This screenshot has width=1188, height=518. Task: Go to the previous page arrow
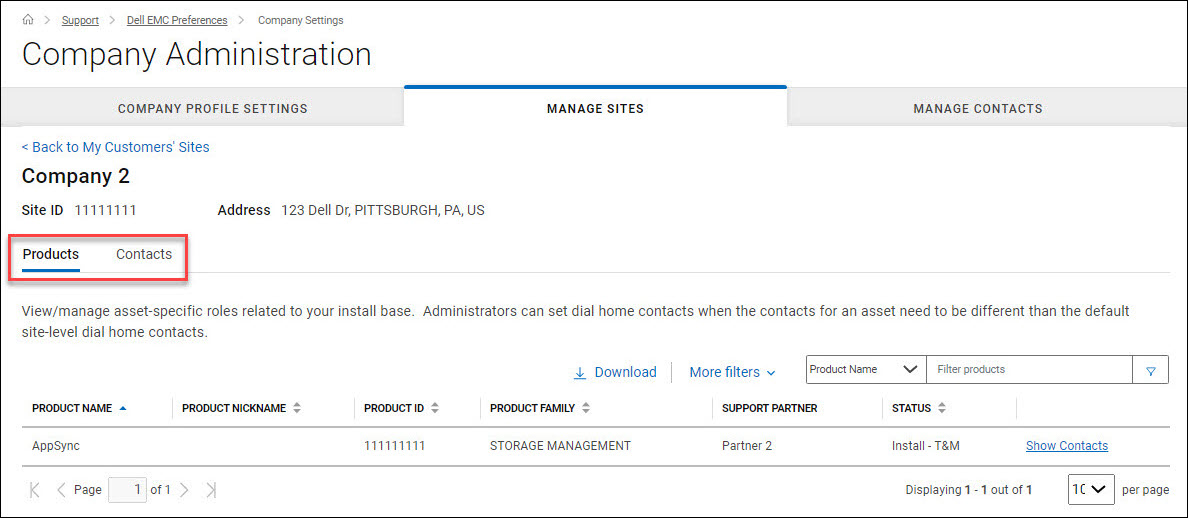[61, 490]
